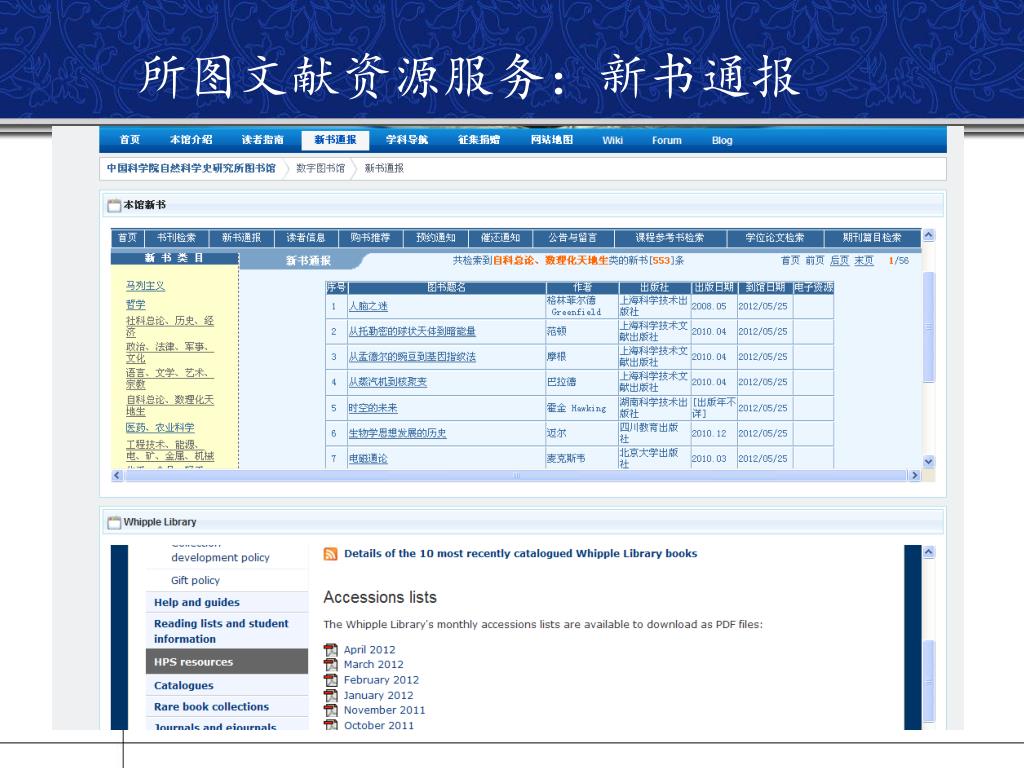Click the Whipple Library panel folder icon
Image resolution: width=1024 pixels, height=768 pixels.
click(x=114, y=522)
